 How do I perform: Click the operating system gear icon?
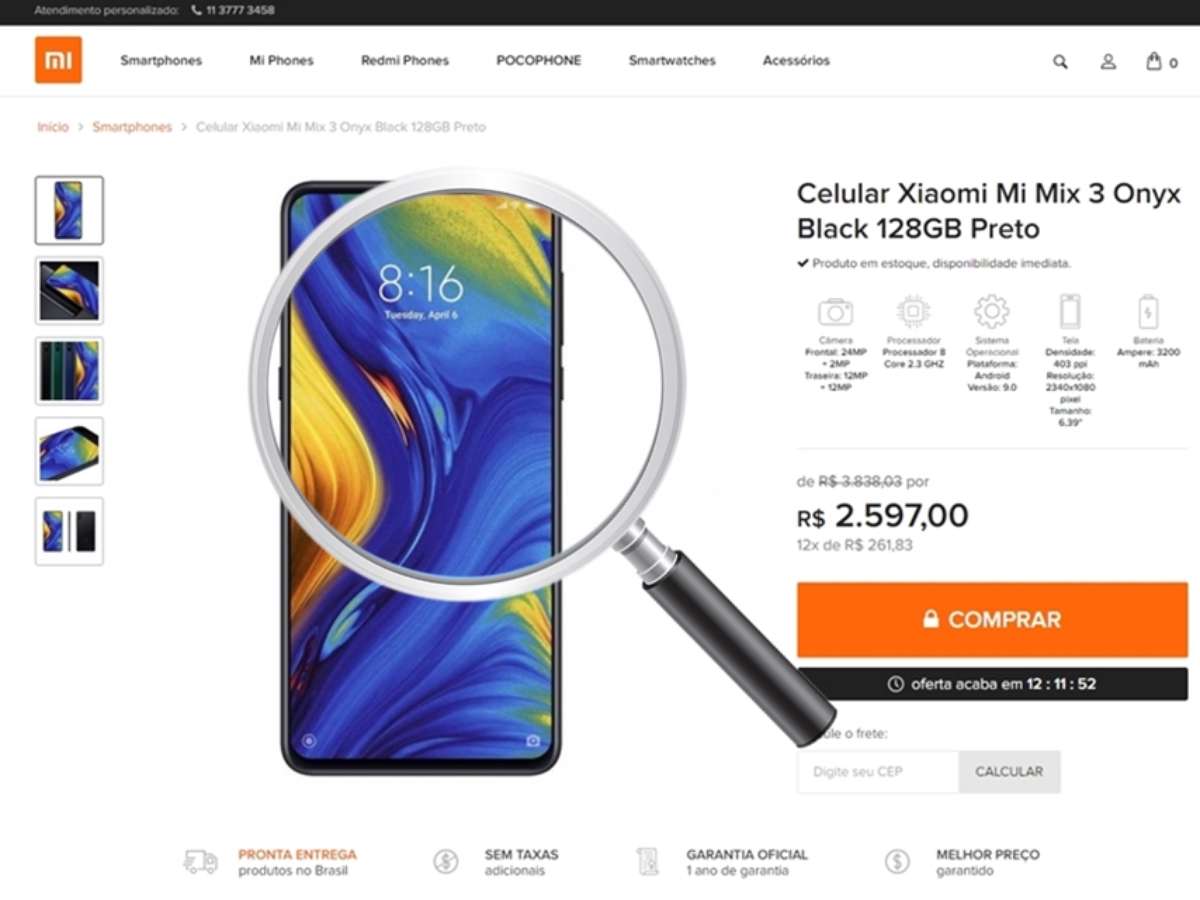point(991,312)
